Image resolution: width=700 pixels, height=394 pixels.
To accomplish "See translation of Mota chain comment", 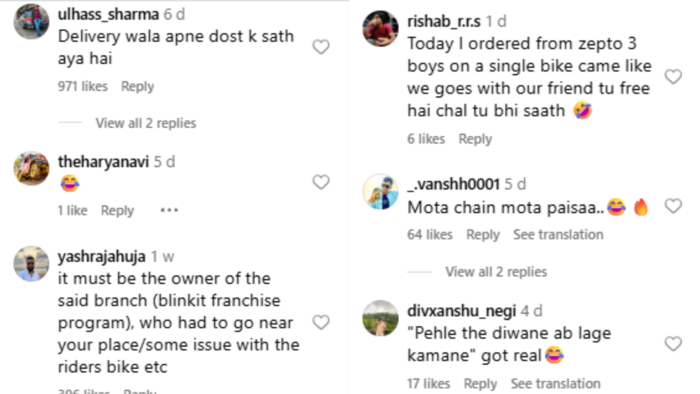I will pyautogui.click(x=558, y=235).
